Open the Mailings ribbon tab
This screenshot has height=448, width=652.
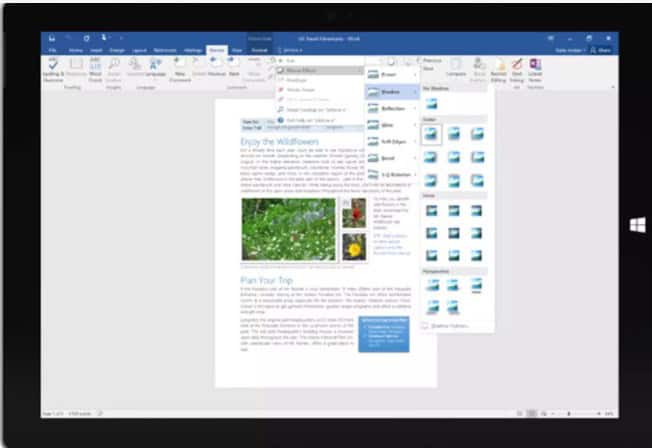coord(193,50)
